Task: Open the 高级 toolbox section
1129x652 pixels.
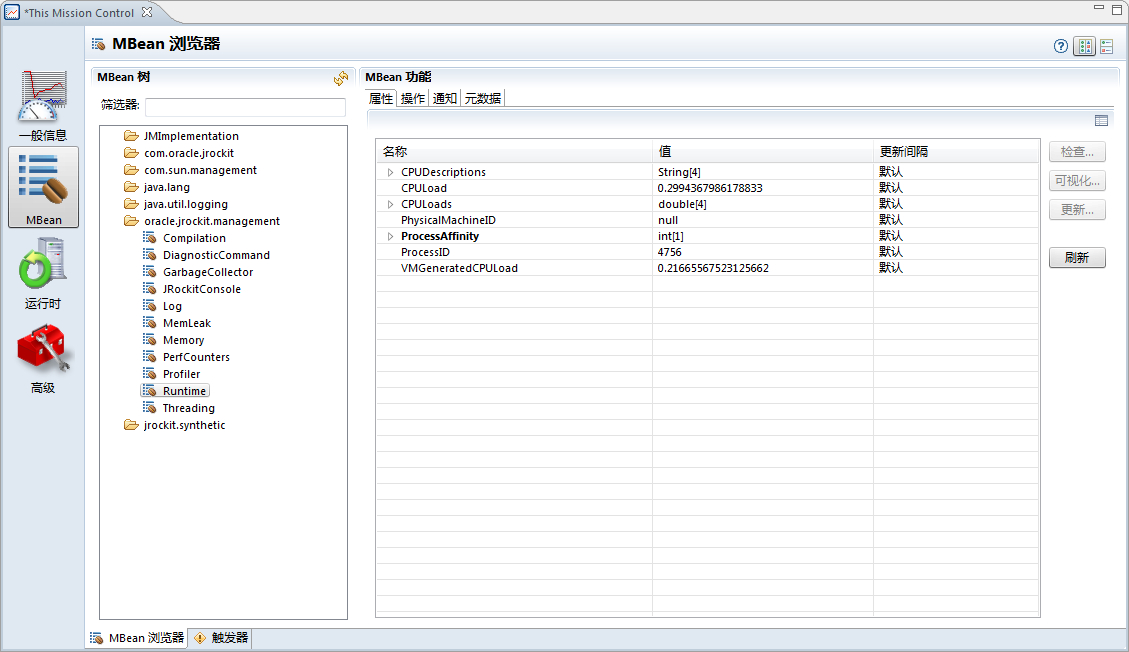Action: [43, 359]
